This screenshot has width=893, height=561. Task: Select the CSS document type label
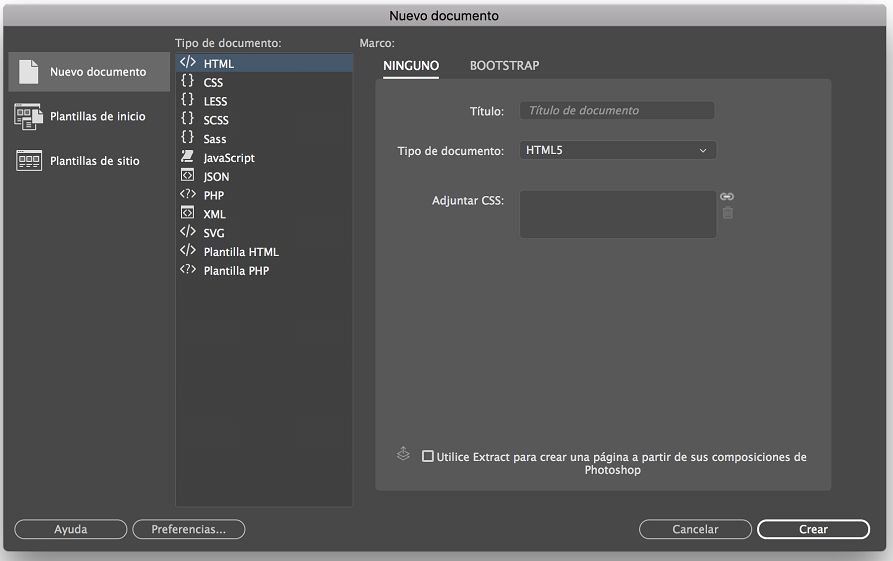213,83
